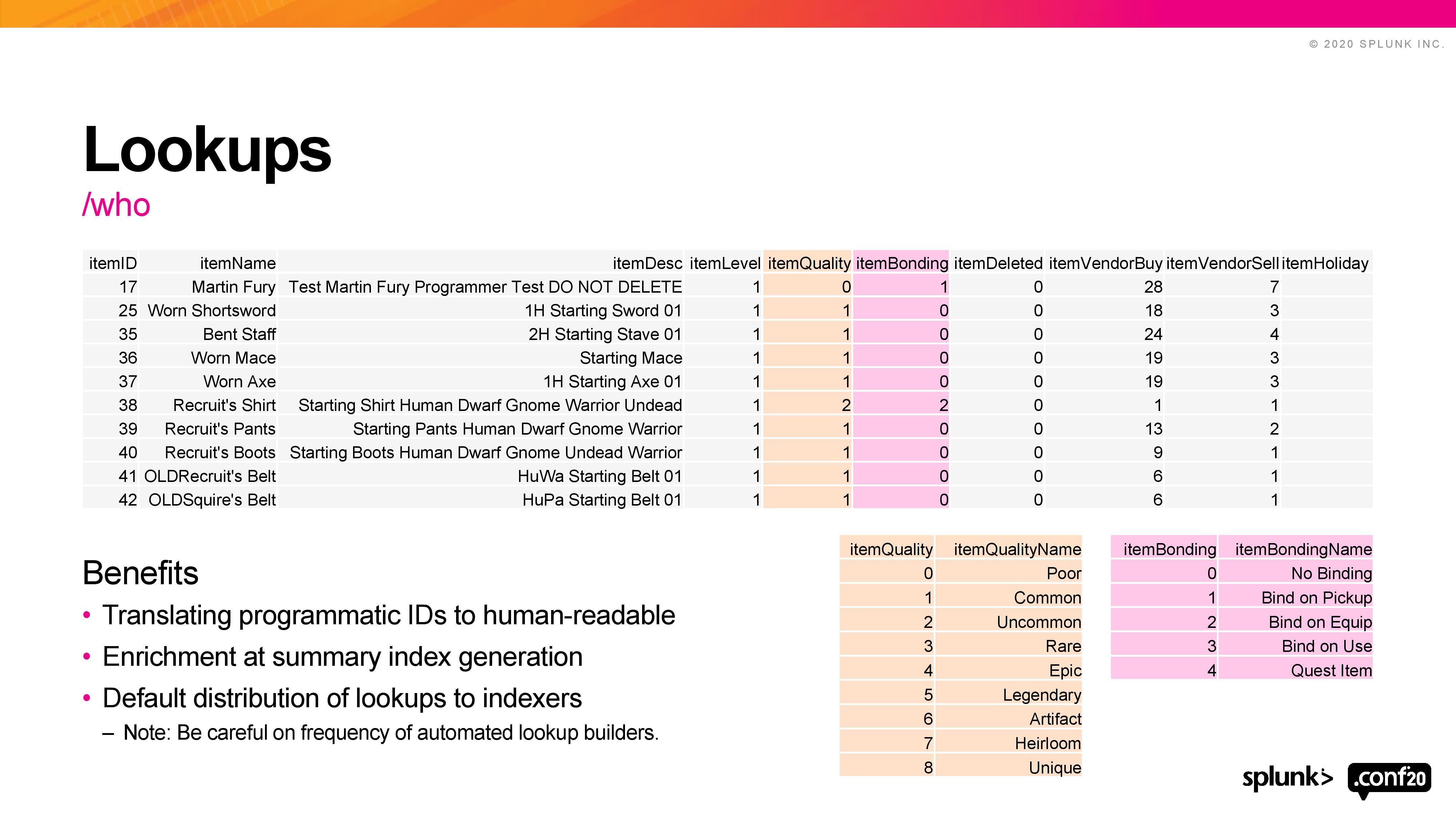The height and width of the screenshot is (819, 1456).
Task: Select the Heirloom quality row
Action: [1047, 743]
